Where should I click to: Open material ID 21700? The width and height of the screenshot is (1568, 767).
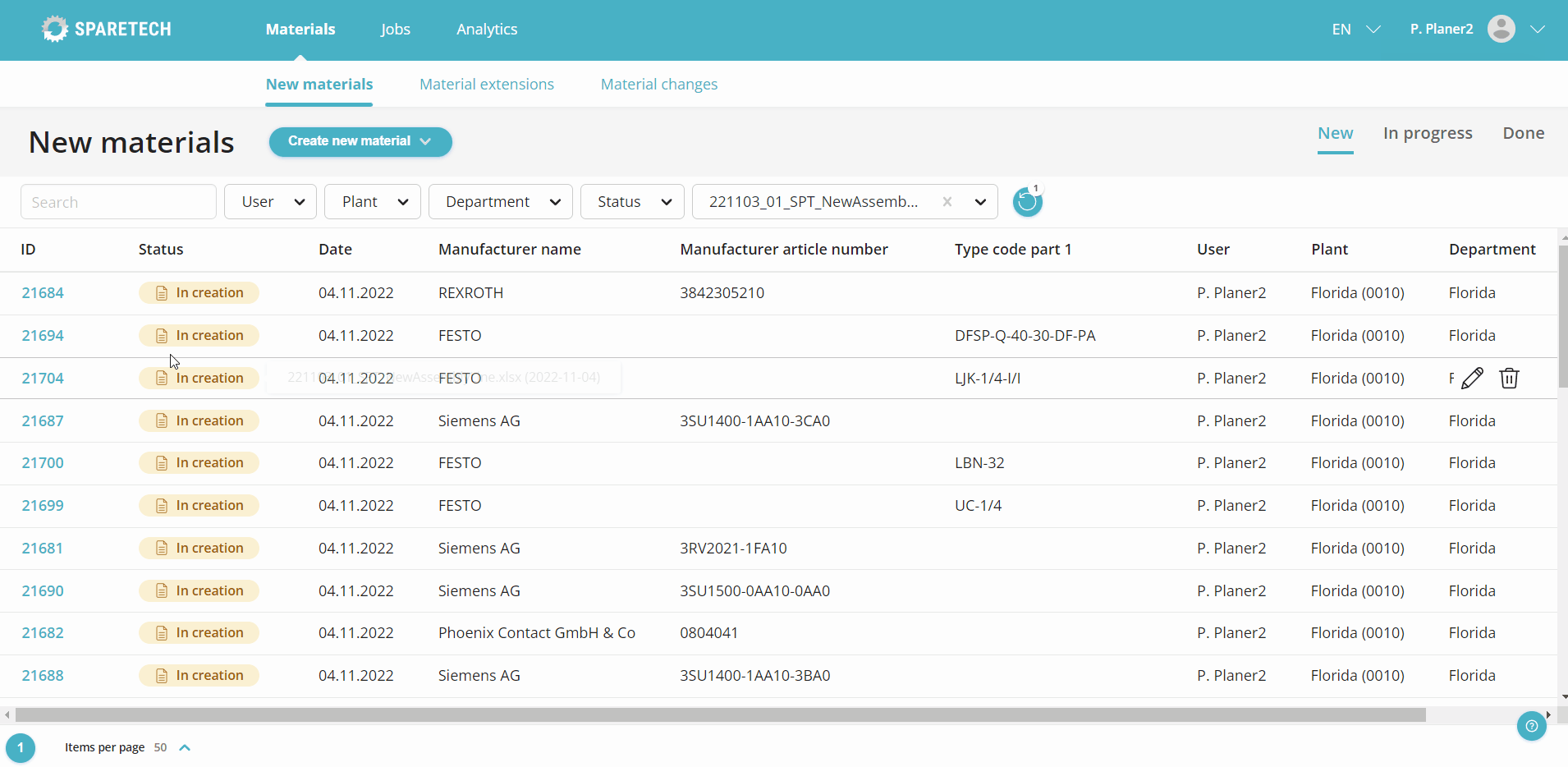coord(43,463)
